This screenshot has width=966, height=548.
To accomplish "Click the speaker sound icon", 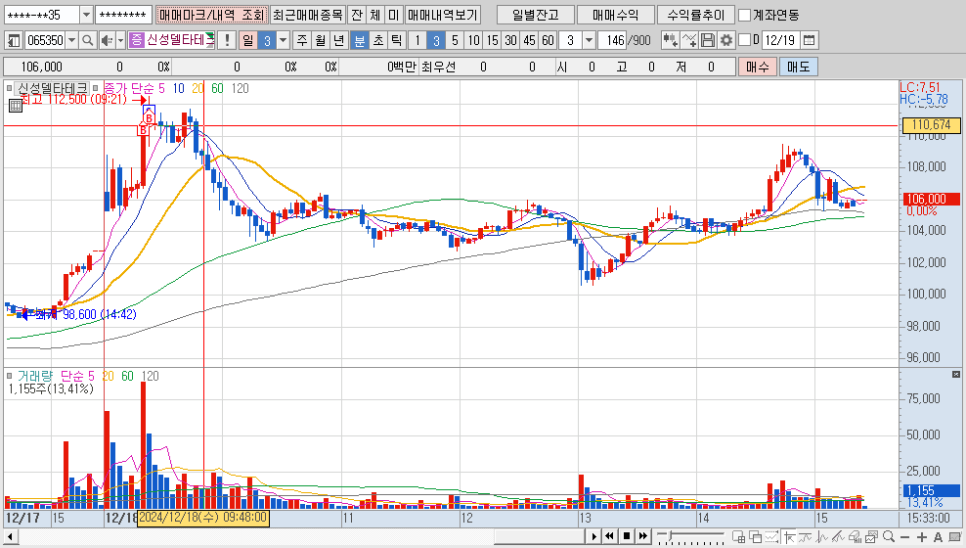I will pyautogui.click(x=106, y=40).
